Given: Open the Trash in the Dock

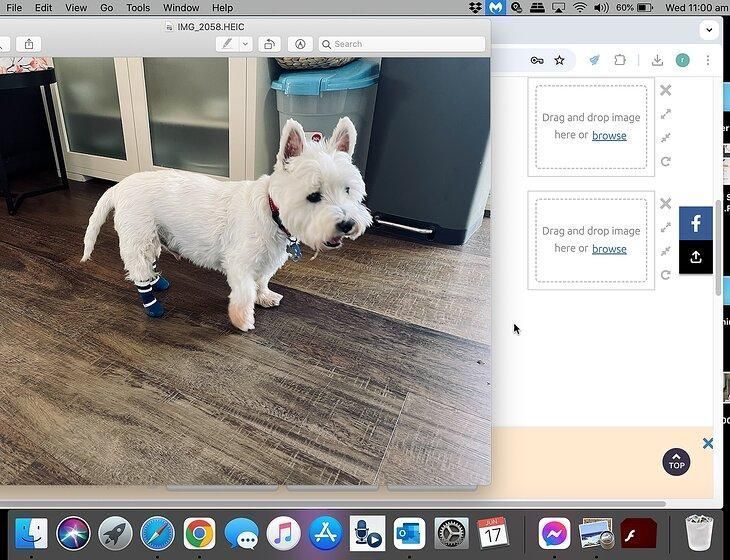Looking at the screenshot, I should [x=699, y=533].
